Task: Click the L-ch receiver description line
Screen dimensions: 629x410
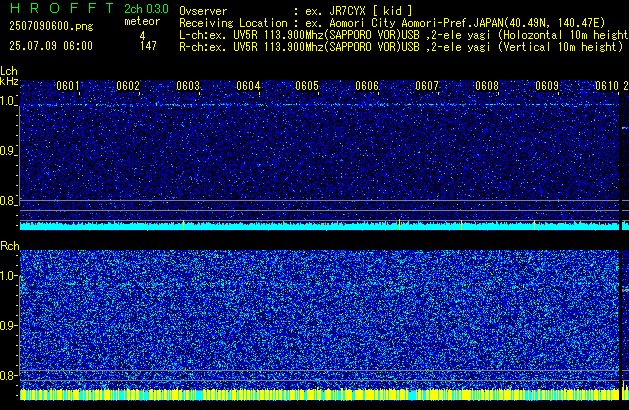Action: tap(404, 35)
